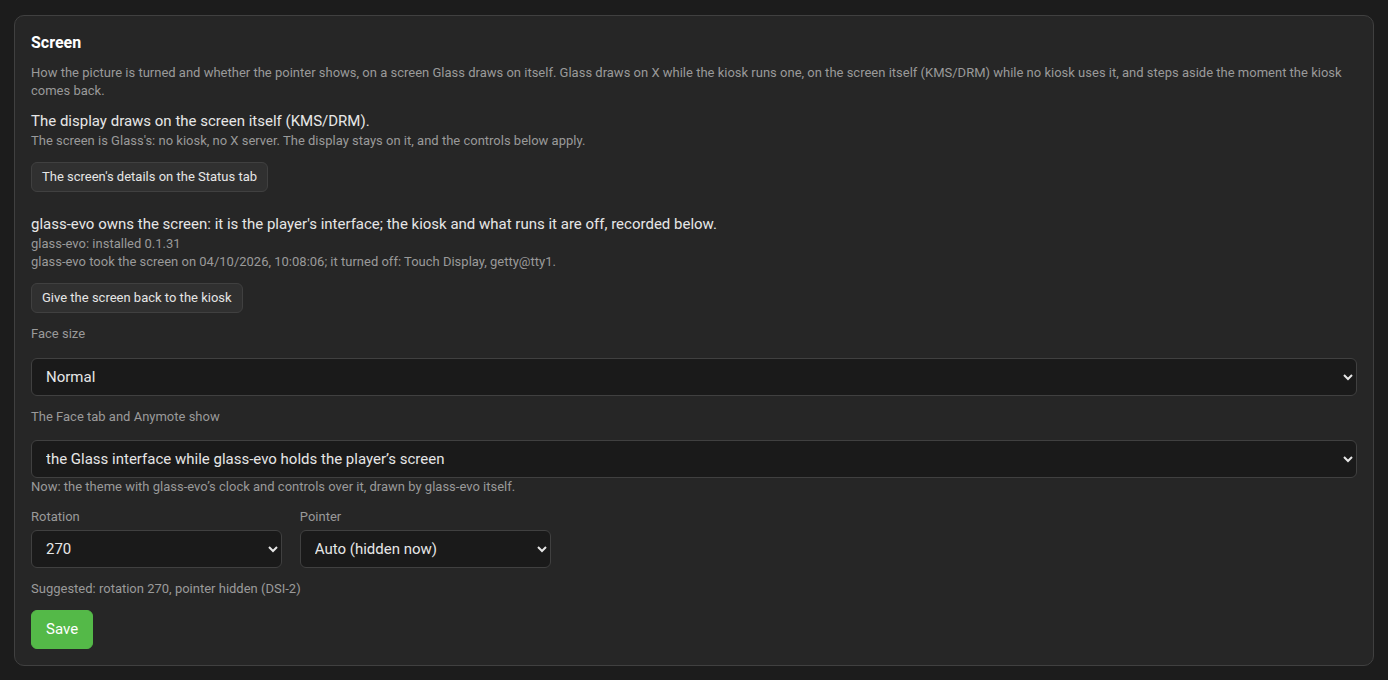This screenshot has width=1388, height=680.
Task: Click the 'Now: the theme with glass-evo's clock' note
Action: tap(273, 487)
